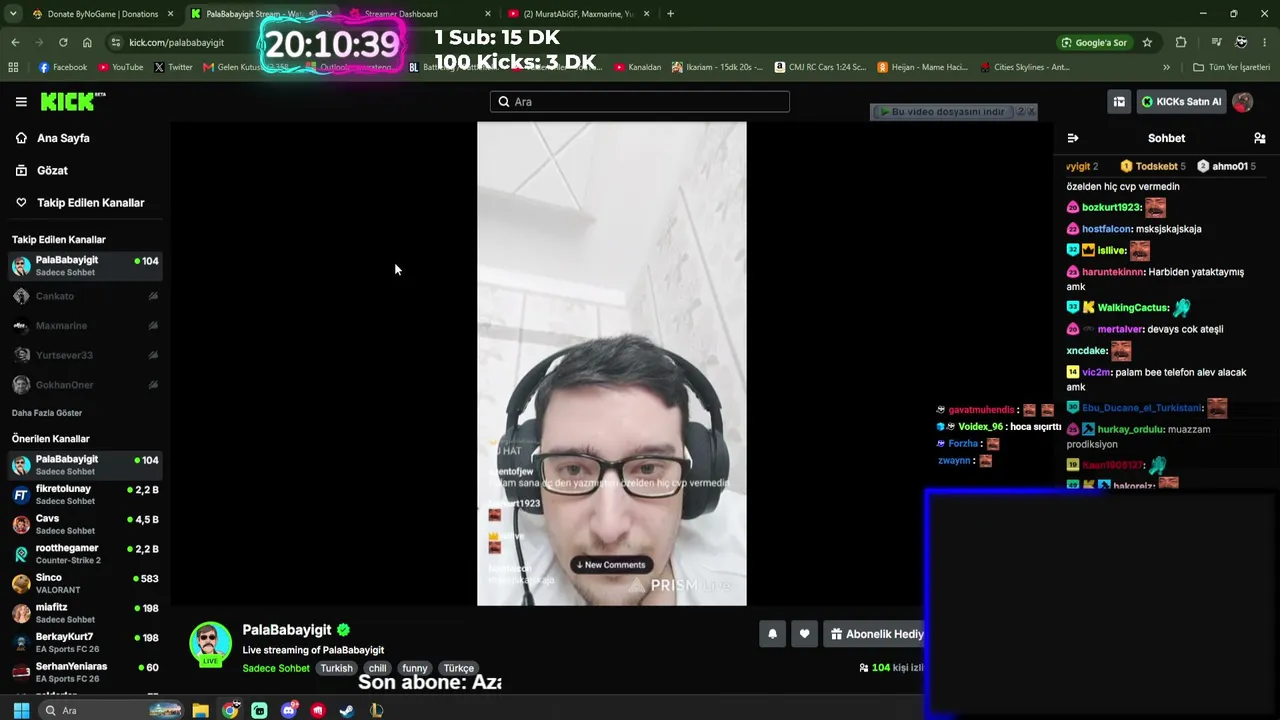Screen dimensions: 1280x720
Task: Open Tüm Yer İşaretleri bookmarks folder
Action: [x=1231, y=67]
